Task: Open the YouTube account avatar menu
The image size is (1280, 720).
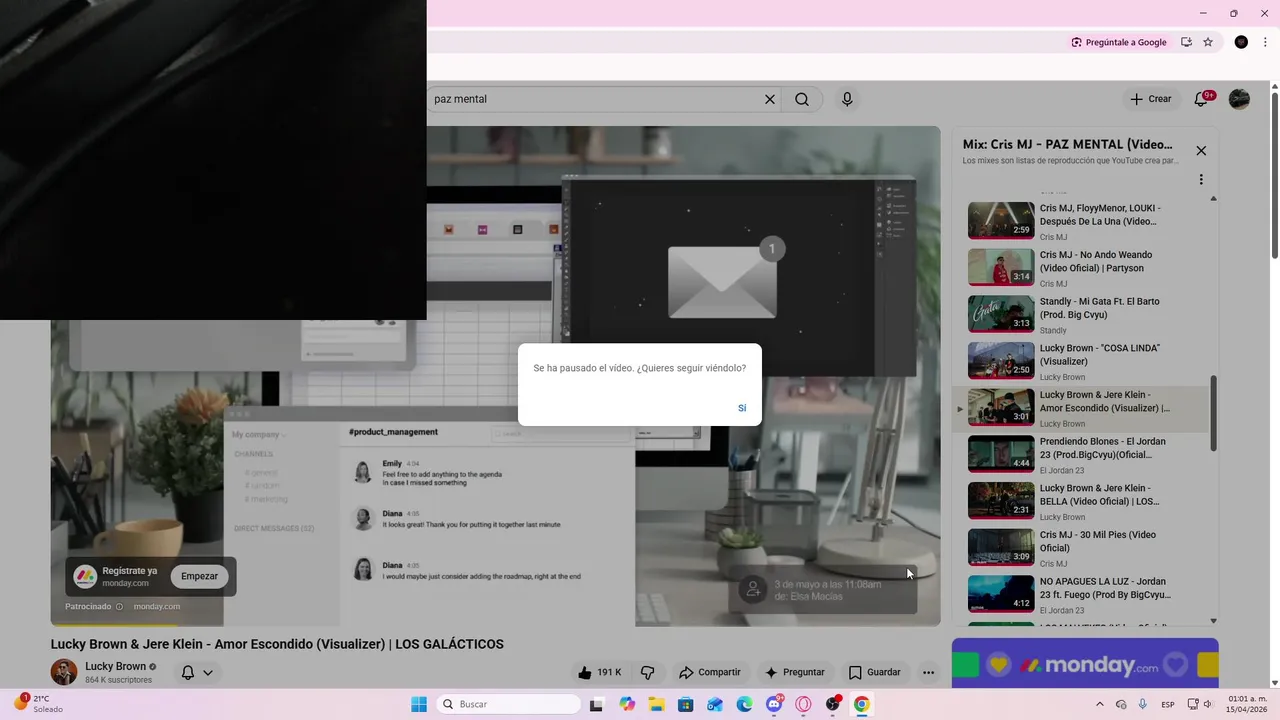Action: pos(1239,99)
